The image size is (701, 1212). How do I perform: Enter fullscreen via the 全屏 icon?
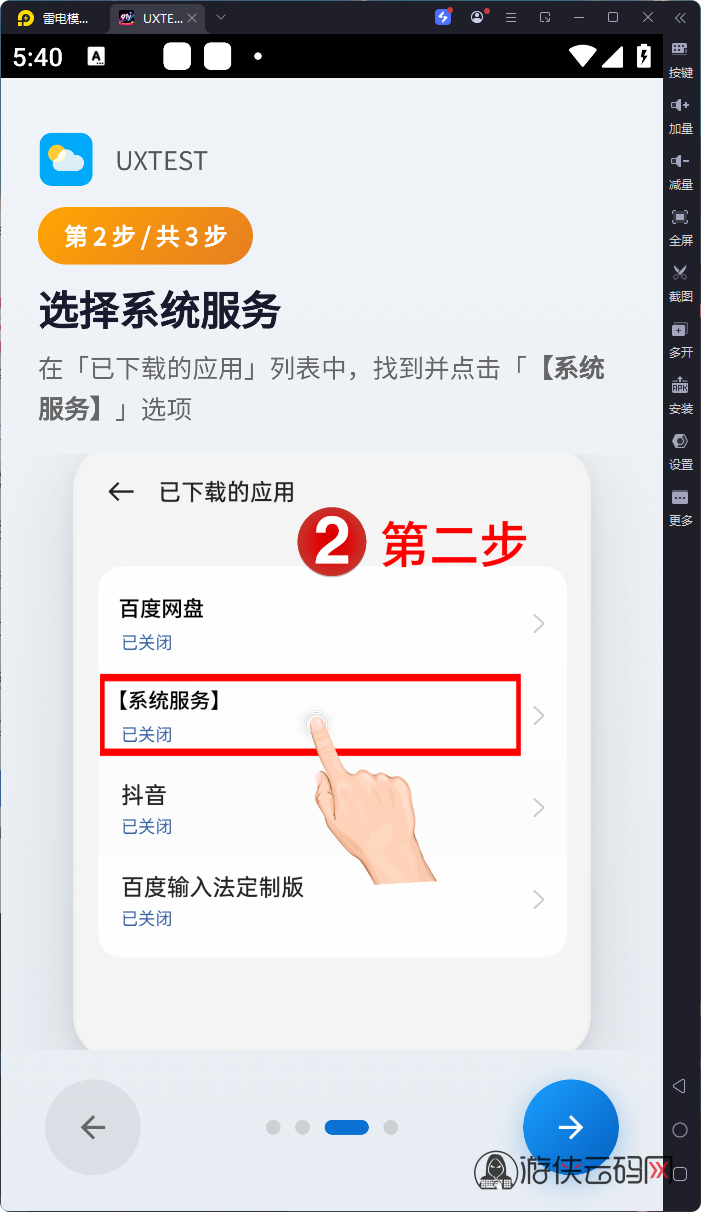click(680, 228)
